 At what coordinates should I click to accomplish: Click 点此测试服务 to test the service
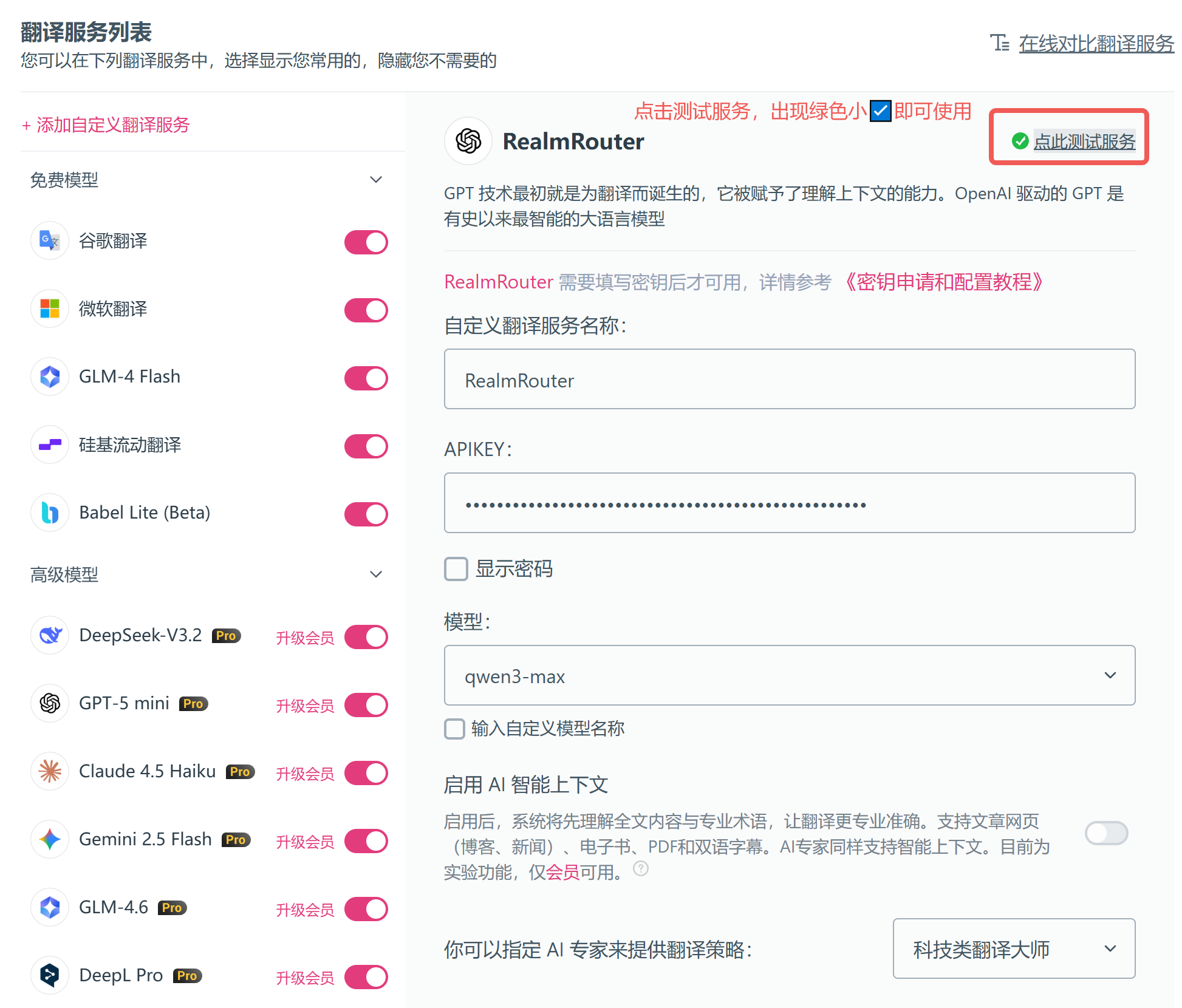point(1084,140)
